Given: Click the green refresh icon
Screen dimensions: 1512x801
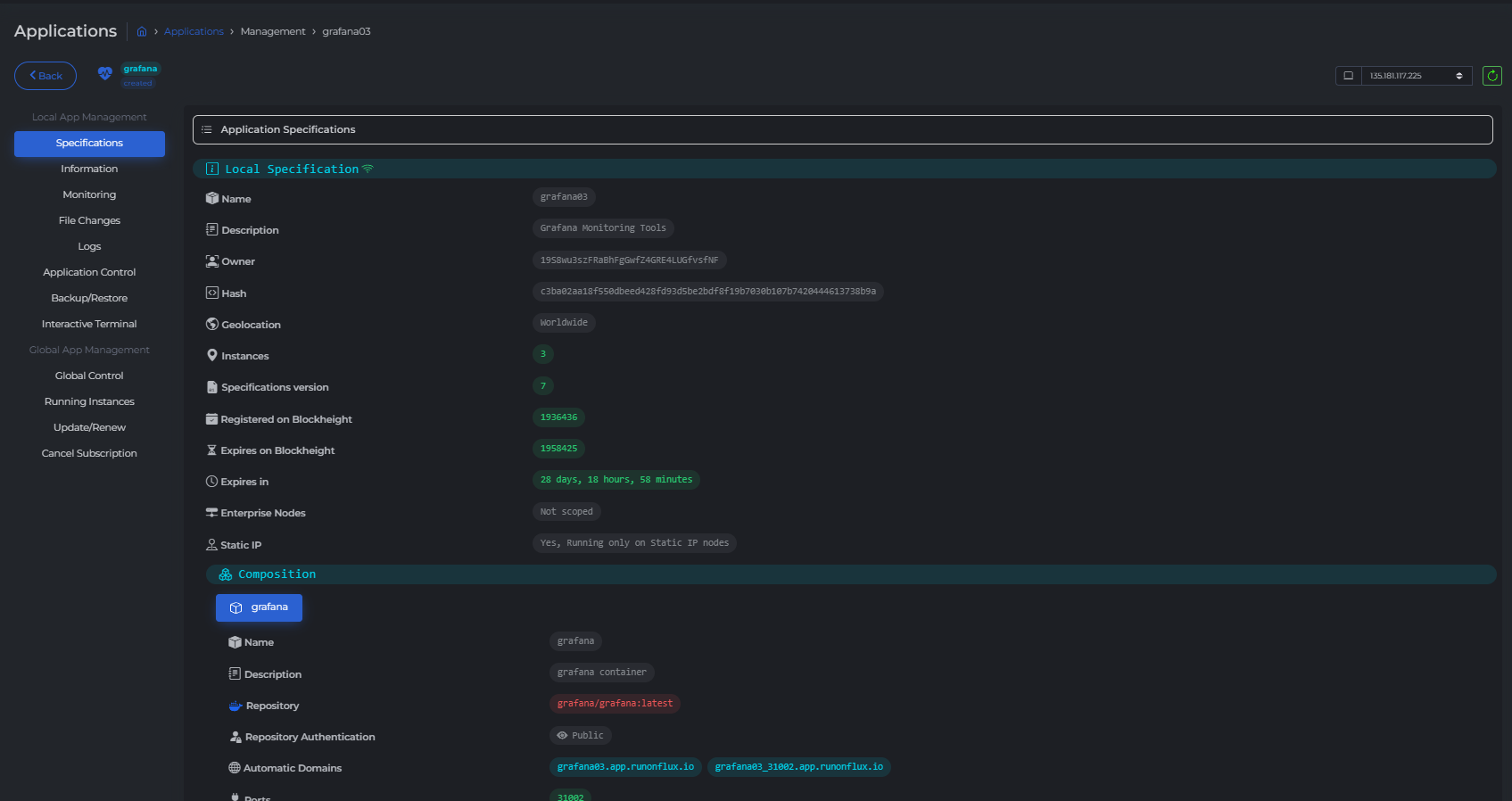Looking at the screenshot, I should pos(1491,76).
